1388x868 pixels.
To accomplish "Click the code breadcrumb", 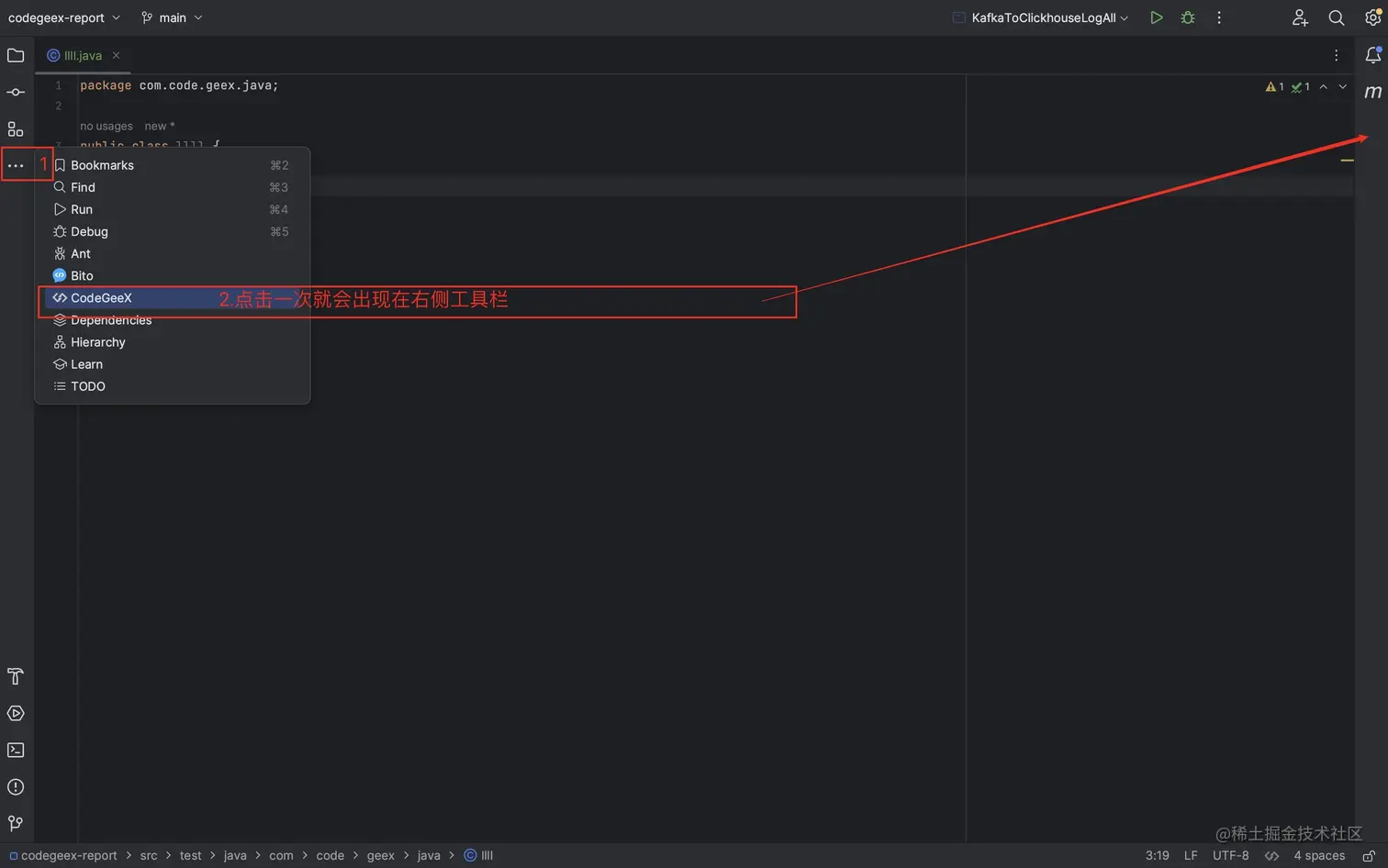I will coord(330,855).
